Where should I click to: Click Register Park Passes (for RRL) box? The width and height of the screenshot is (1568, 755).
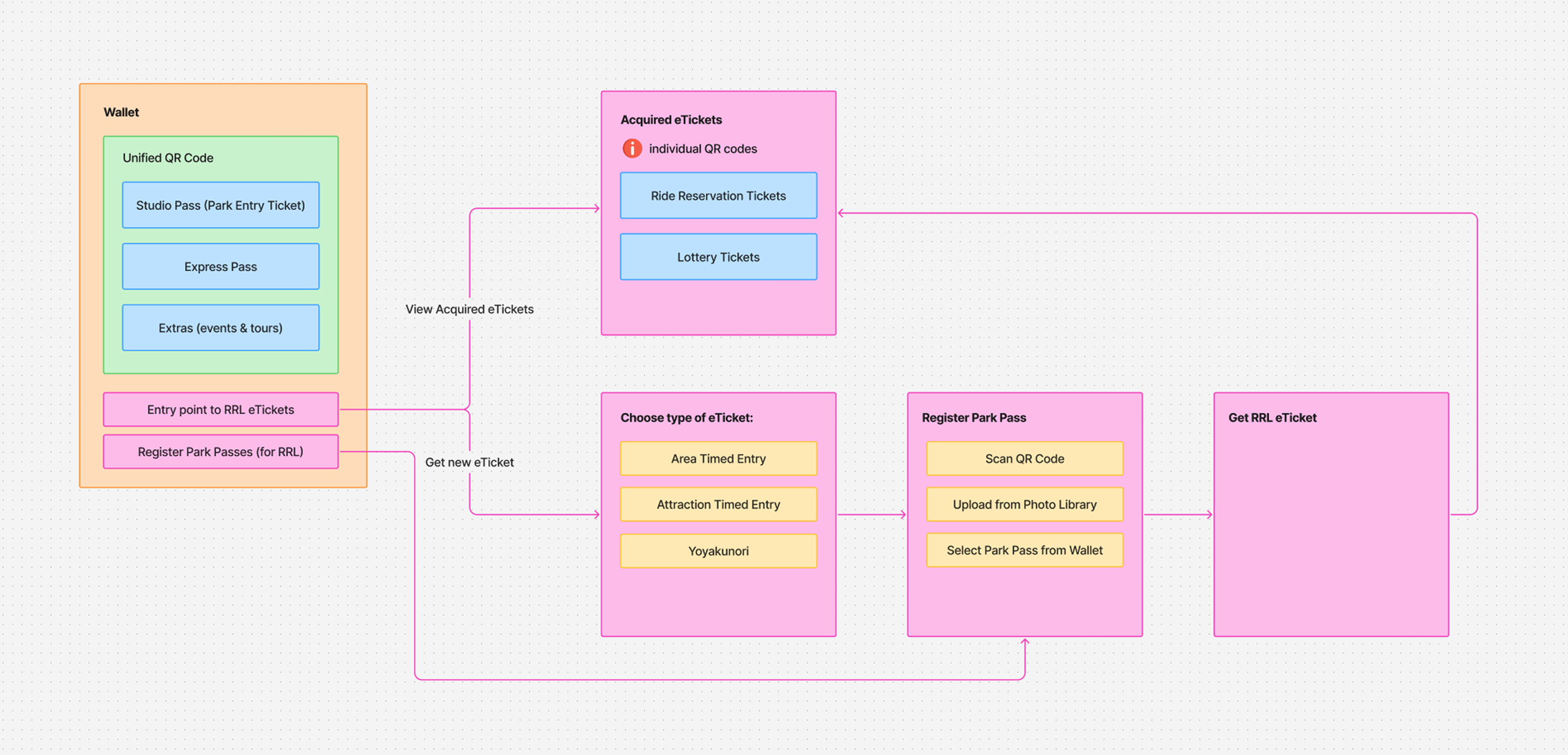point(220,452)
